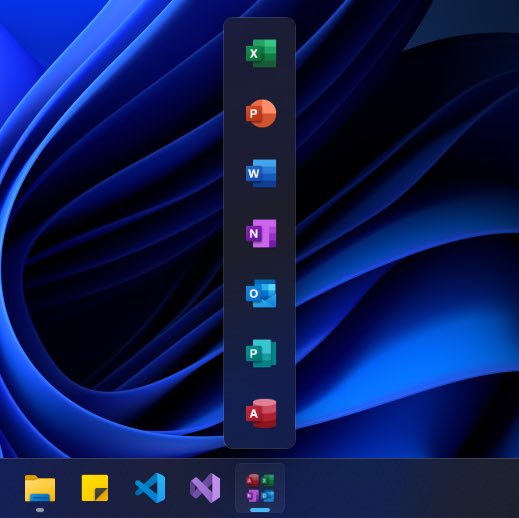This screenshot has height=518, width=519.
Task: Launch Outlook from the flyout panel
Action: click(x=261, y=293)
